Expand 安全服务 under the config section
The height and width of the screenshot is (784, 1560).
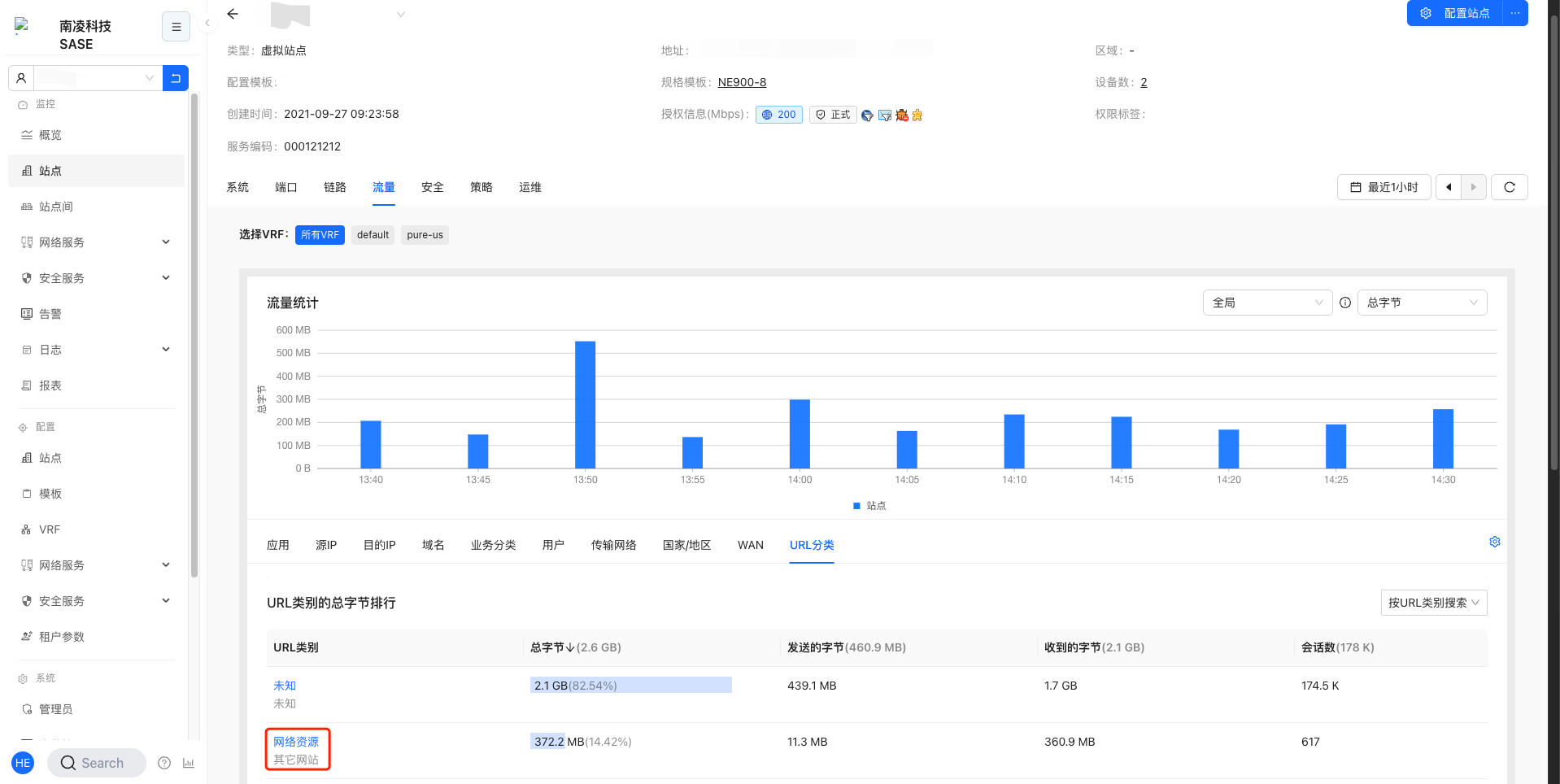(96, 601)
